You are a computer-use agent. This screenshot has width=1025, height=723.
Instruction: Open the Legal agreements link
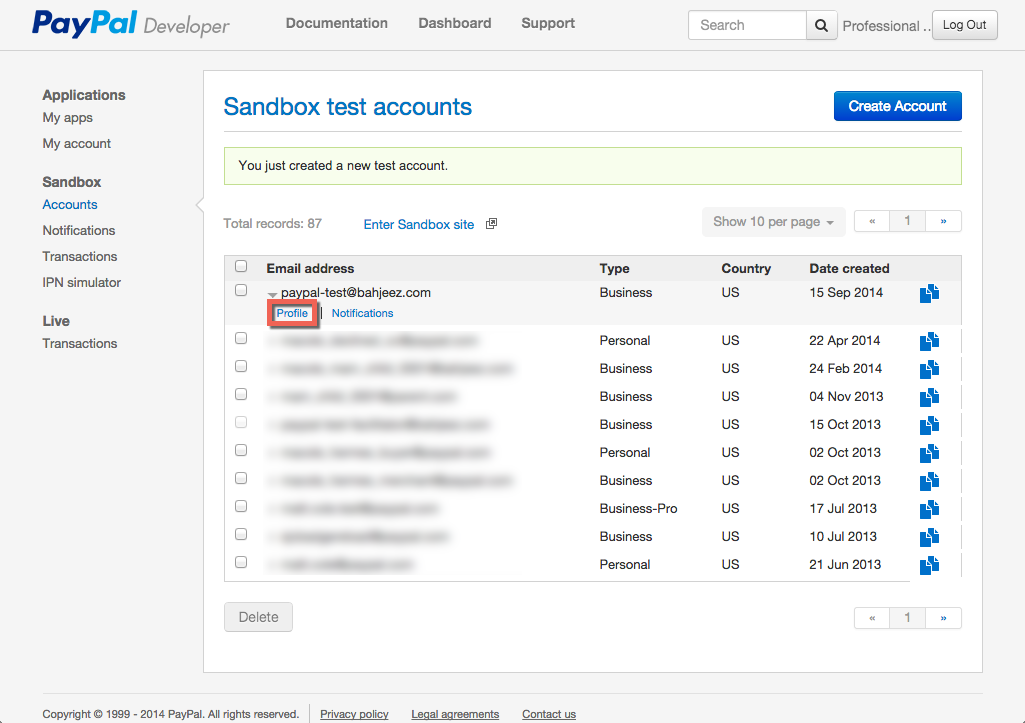455,715
